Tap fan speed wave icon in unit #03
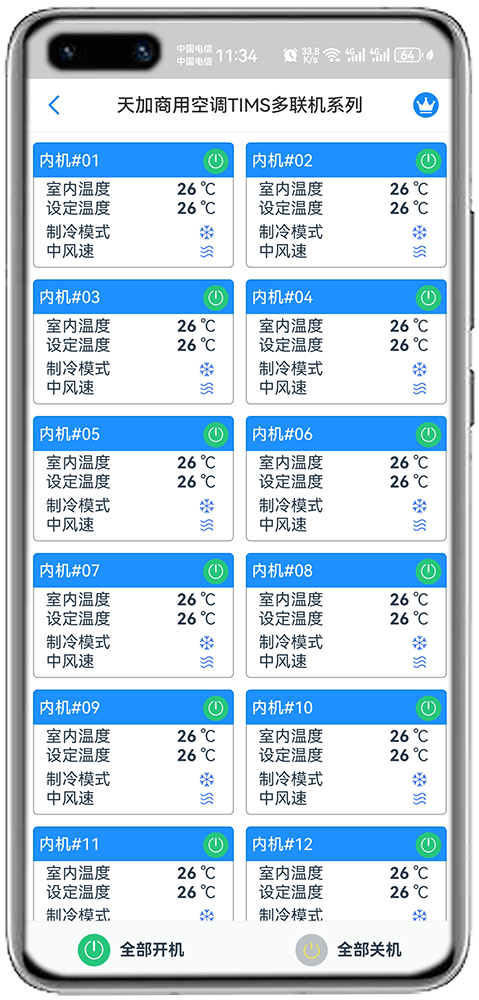 207,388
